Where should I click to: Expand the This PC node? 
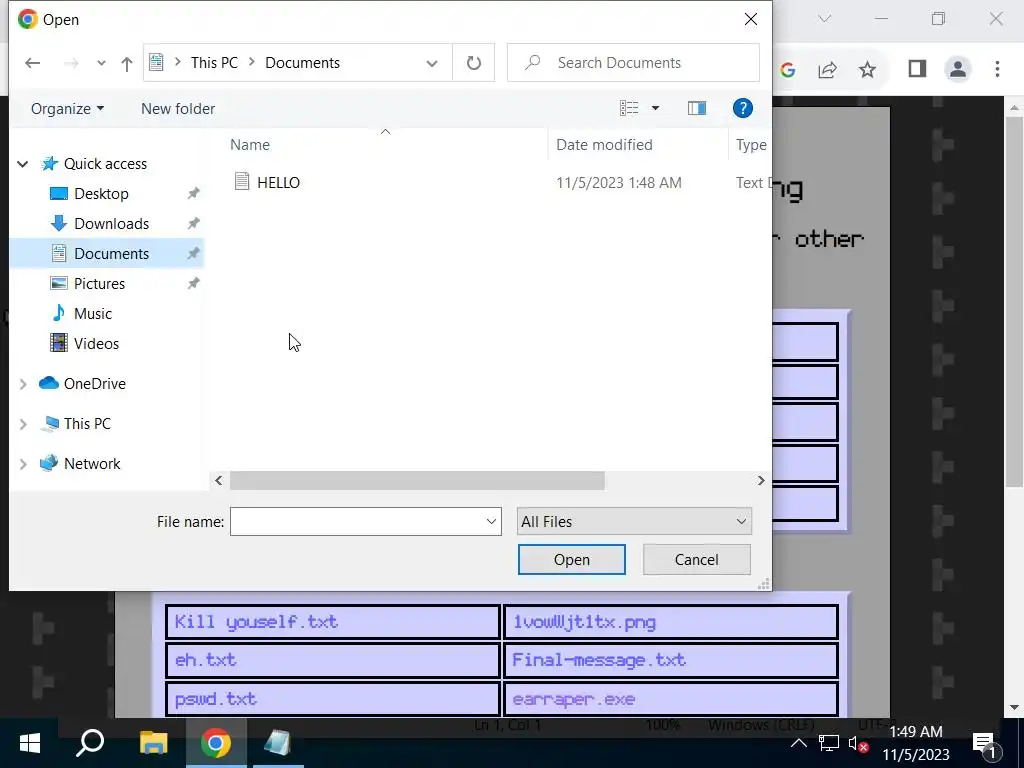pos(23,424)
